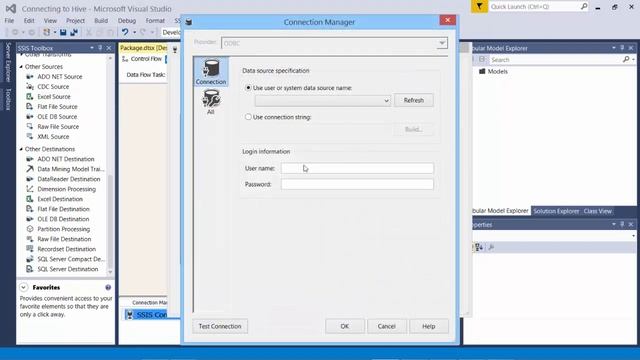
Task: Click the Save toolbar icon
Action: [x=63, y=32]
